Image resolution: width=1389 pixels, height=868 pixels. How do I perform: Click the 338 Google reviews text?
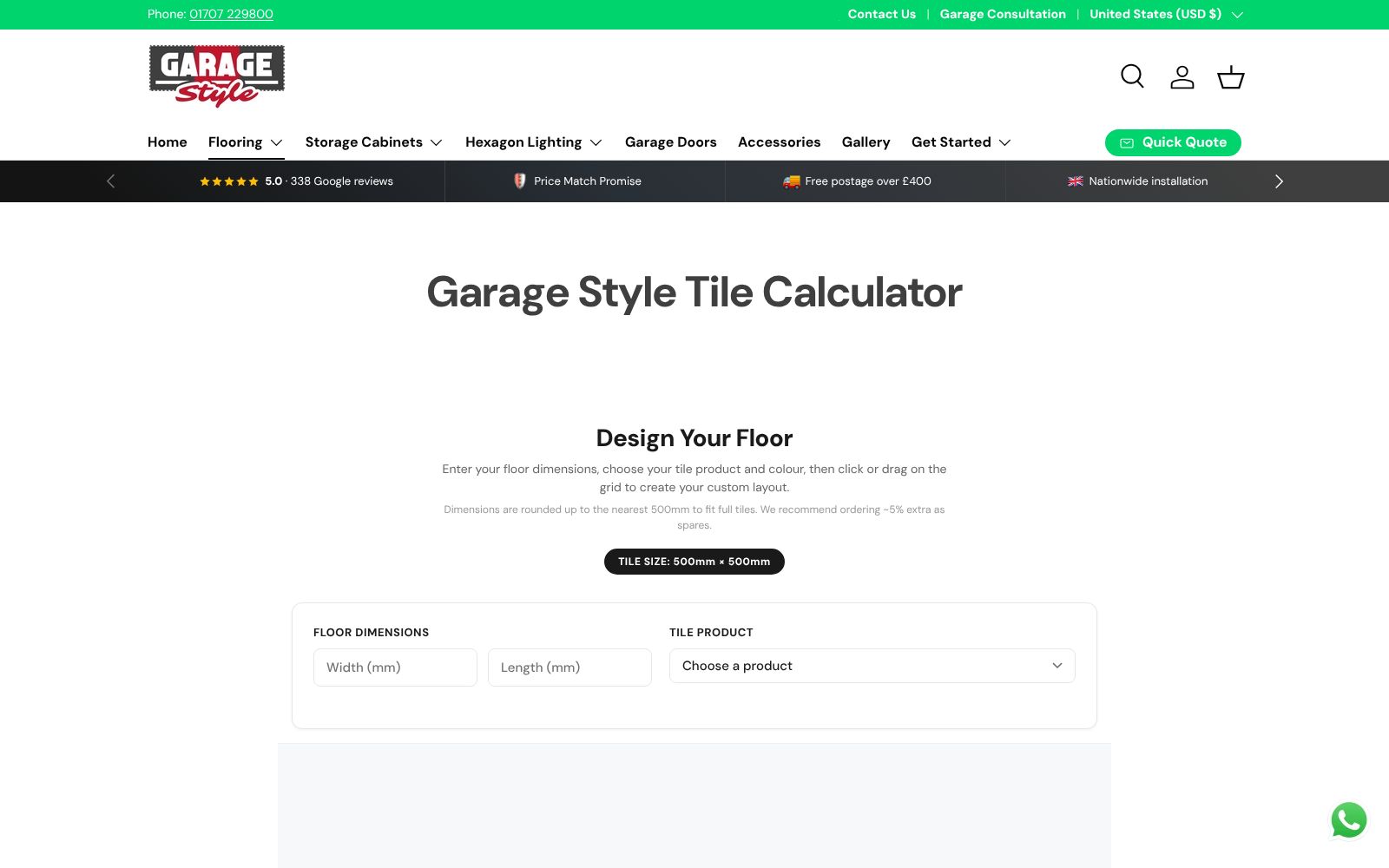[341, 181]
